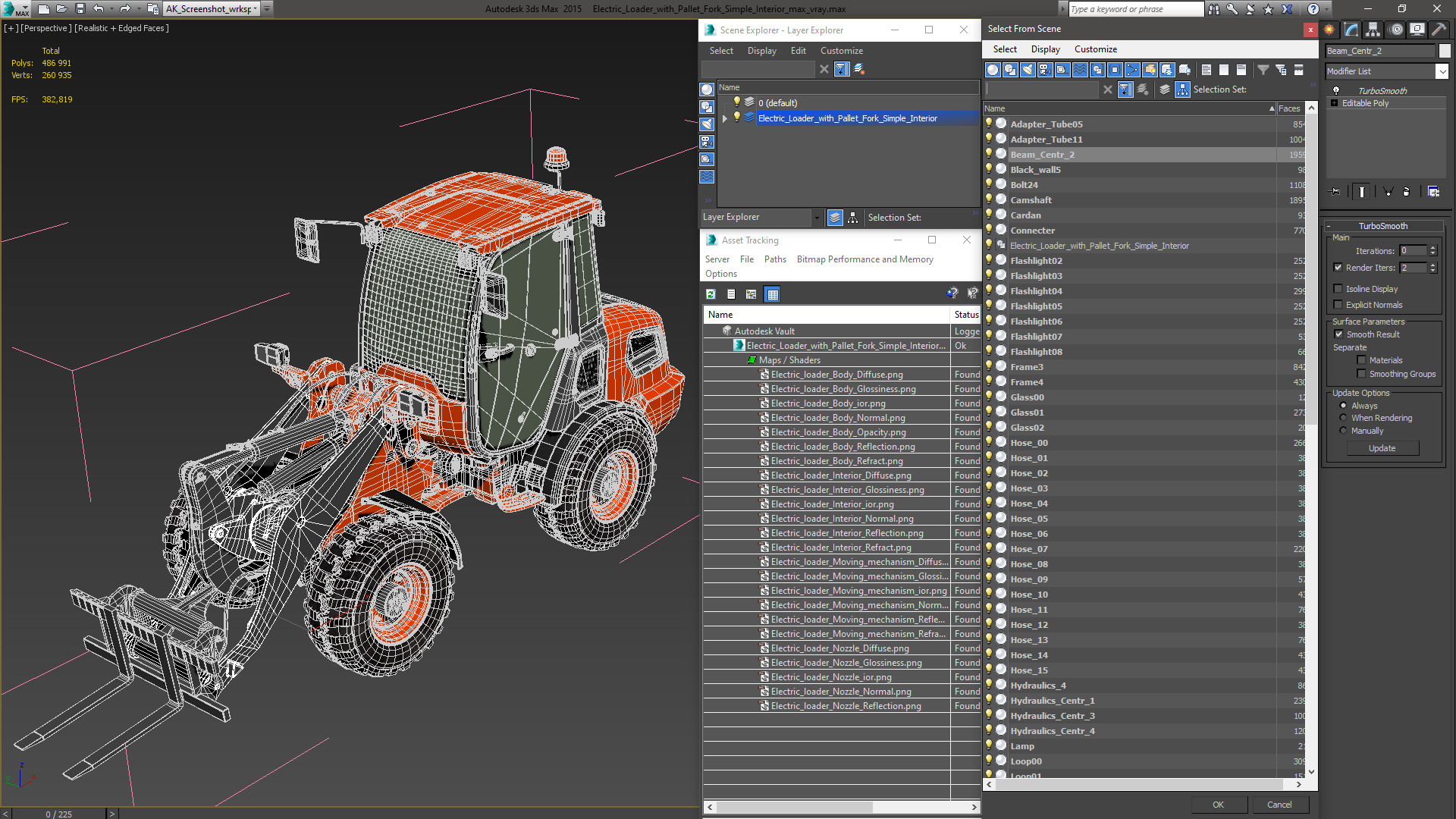Click Configure Modifier Sets icon
The height and width of the screenshot is (819, 1456).
click(x=1433, y=192)
